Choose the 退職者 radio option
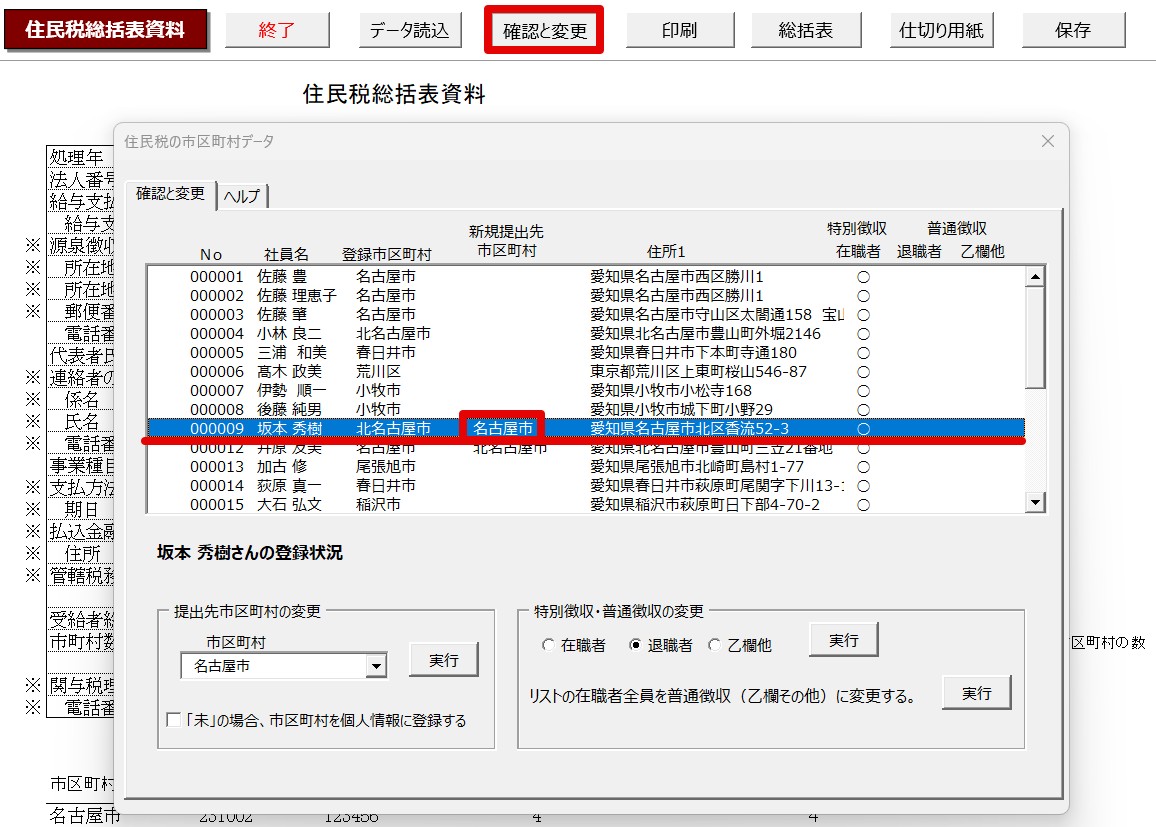The image size is (1156, 827). (635, 646)
